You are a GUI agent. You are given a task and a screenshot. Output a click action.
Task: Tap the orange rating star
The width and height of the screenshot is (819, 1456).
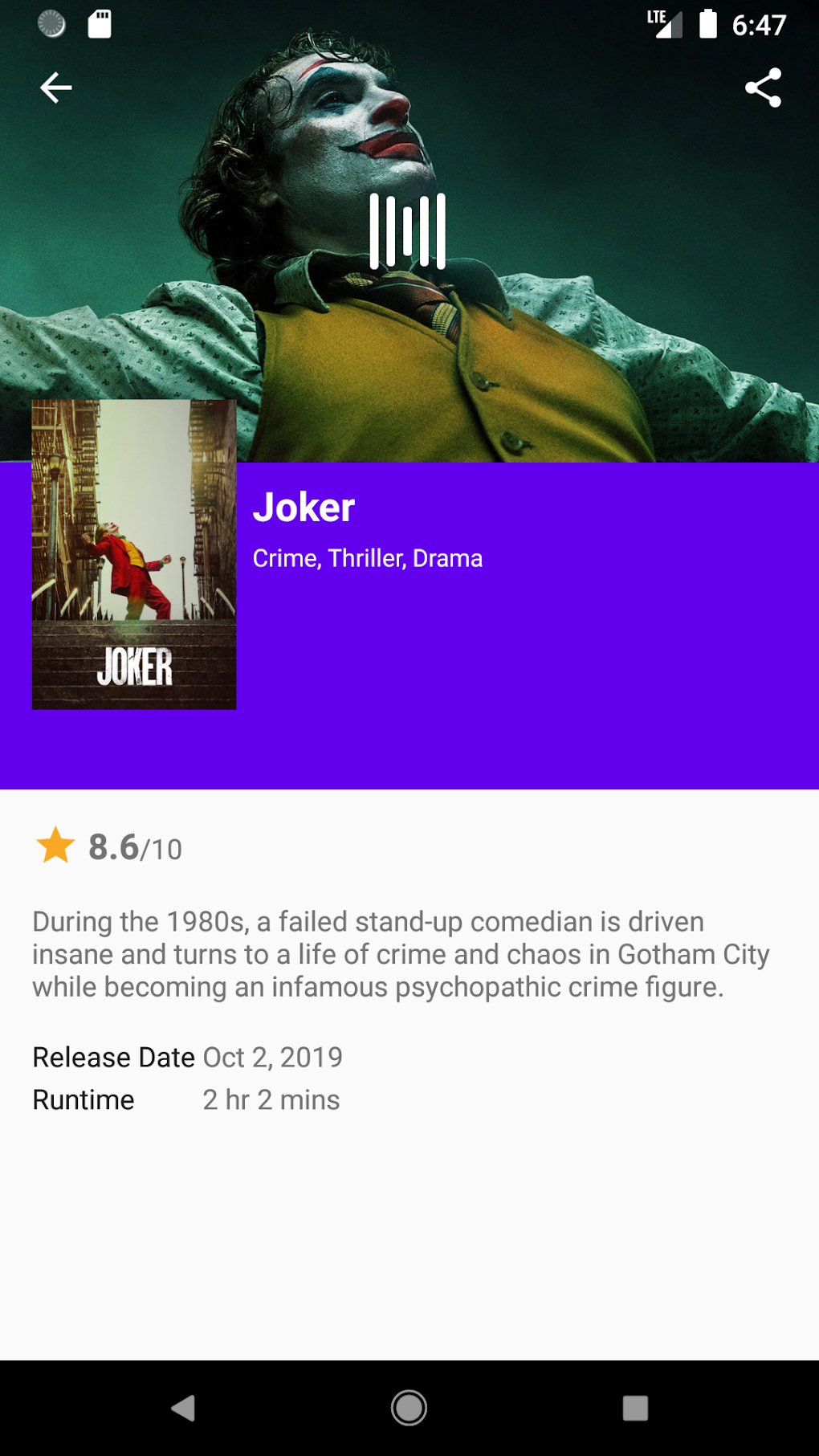coord(55,846)
